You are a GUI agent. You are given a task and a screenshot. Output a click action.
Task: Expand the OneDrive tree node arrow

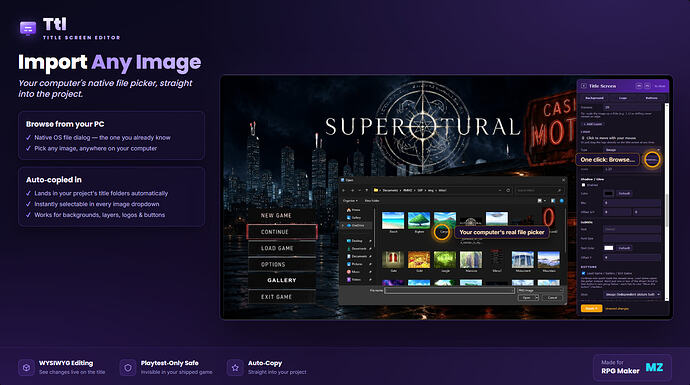(x=343, y=225)
